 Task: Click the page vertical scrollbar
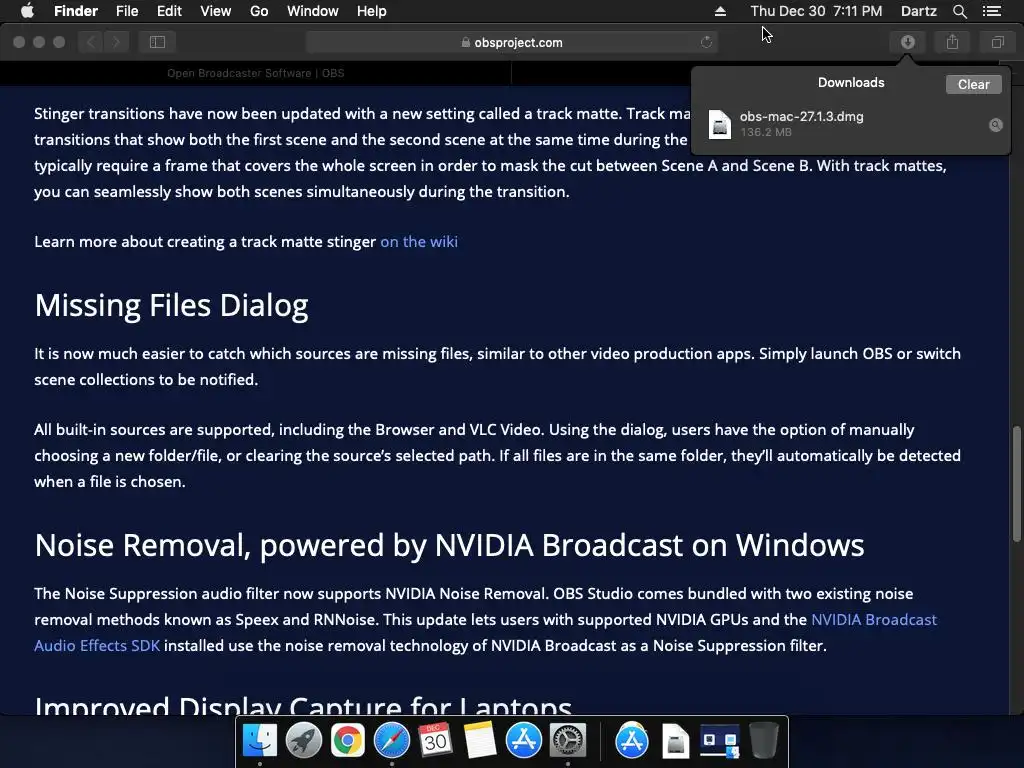point(1016,483)
